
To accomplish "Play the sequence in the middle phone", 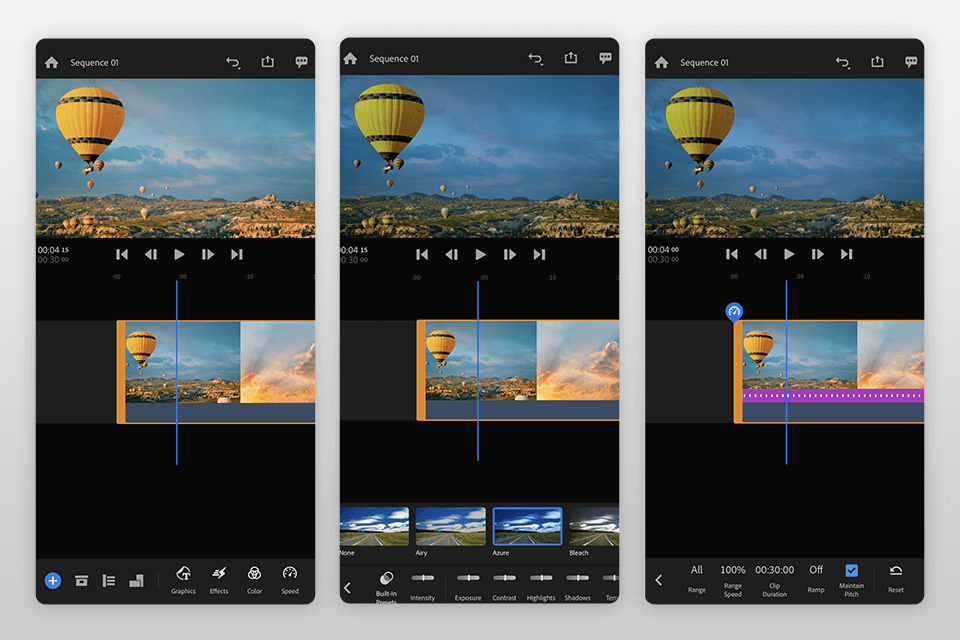I will pos(481,254).
